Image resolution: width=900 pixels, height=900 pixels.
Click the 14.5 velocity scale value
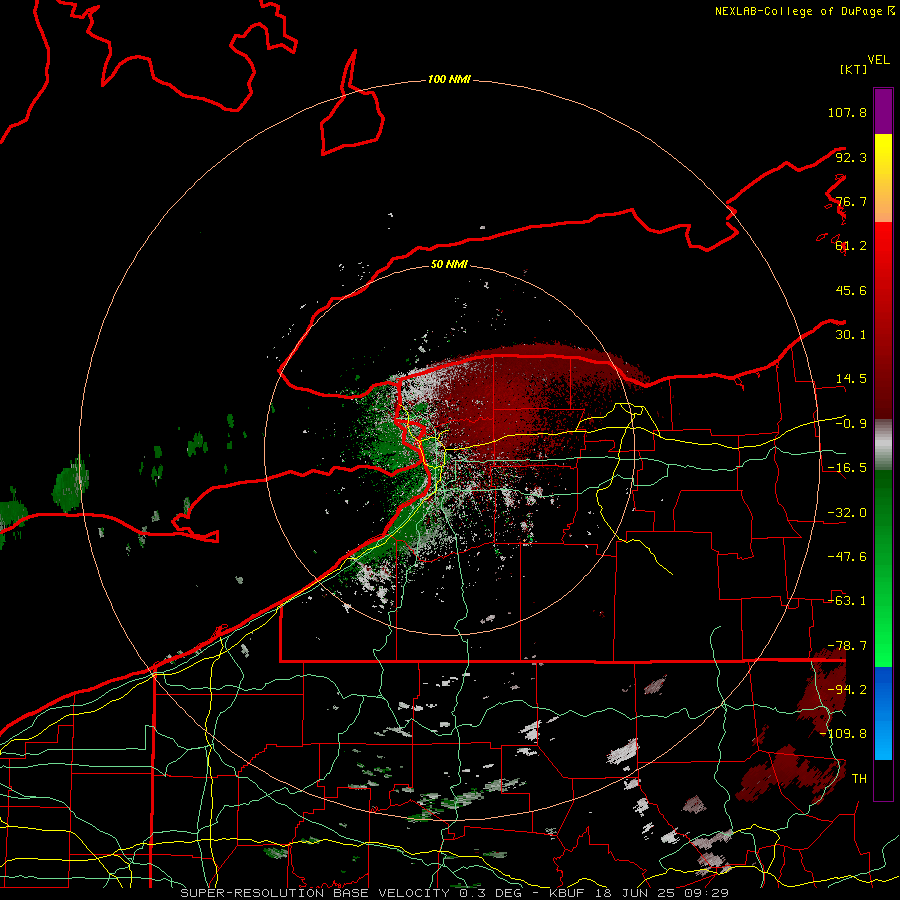tap(851, 379)
